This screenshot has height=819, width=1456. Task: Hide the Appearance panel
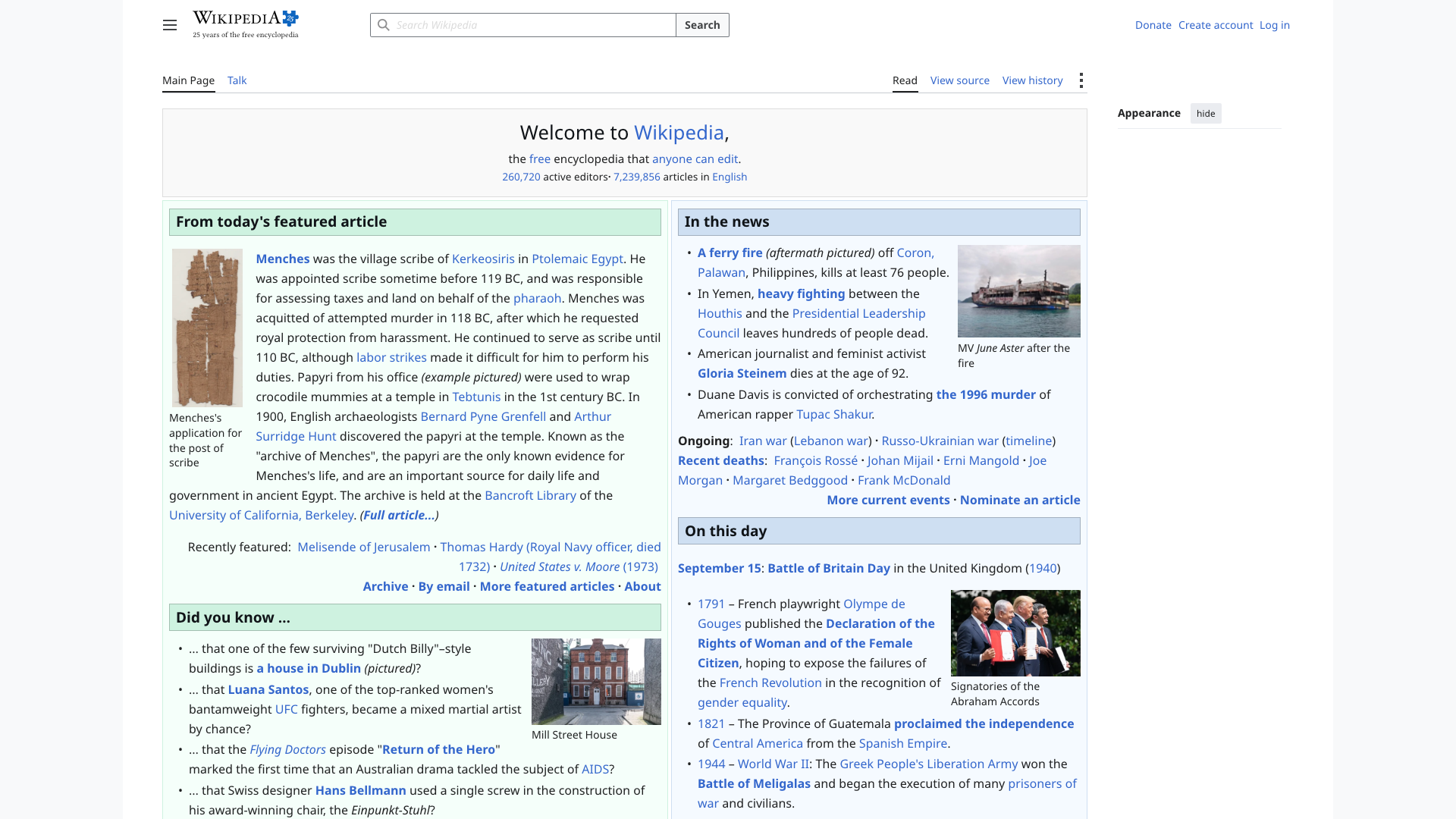1206,114
